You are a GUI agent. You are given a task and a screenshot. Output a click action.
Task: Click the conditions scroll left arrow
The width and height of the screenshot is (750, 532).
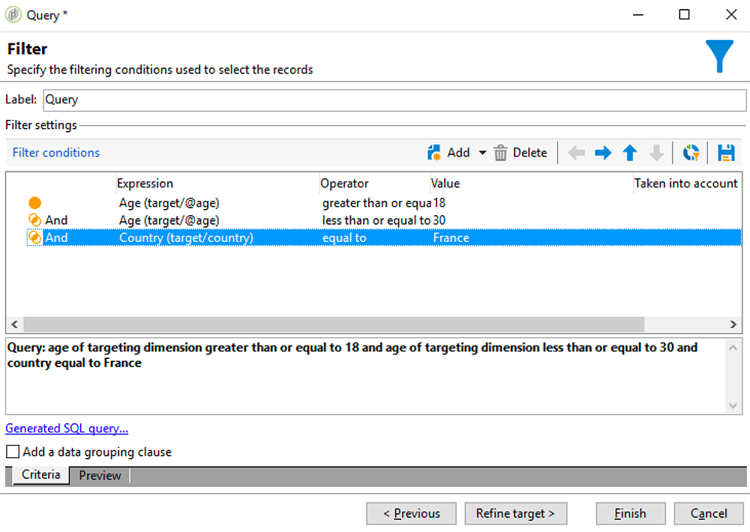pyautogui.click(x=15, y=324)
